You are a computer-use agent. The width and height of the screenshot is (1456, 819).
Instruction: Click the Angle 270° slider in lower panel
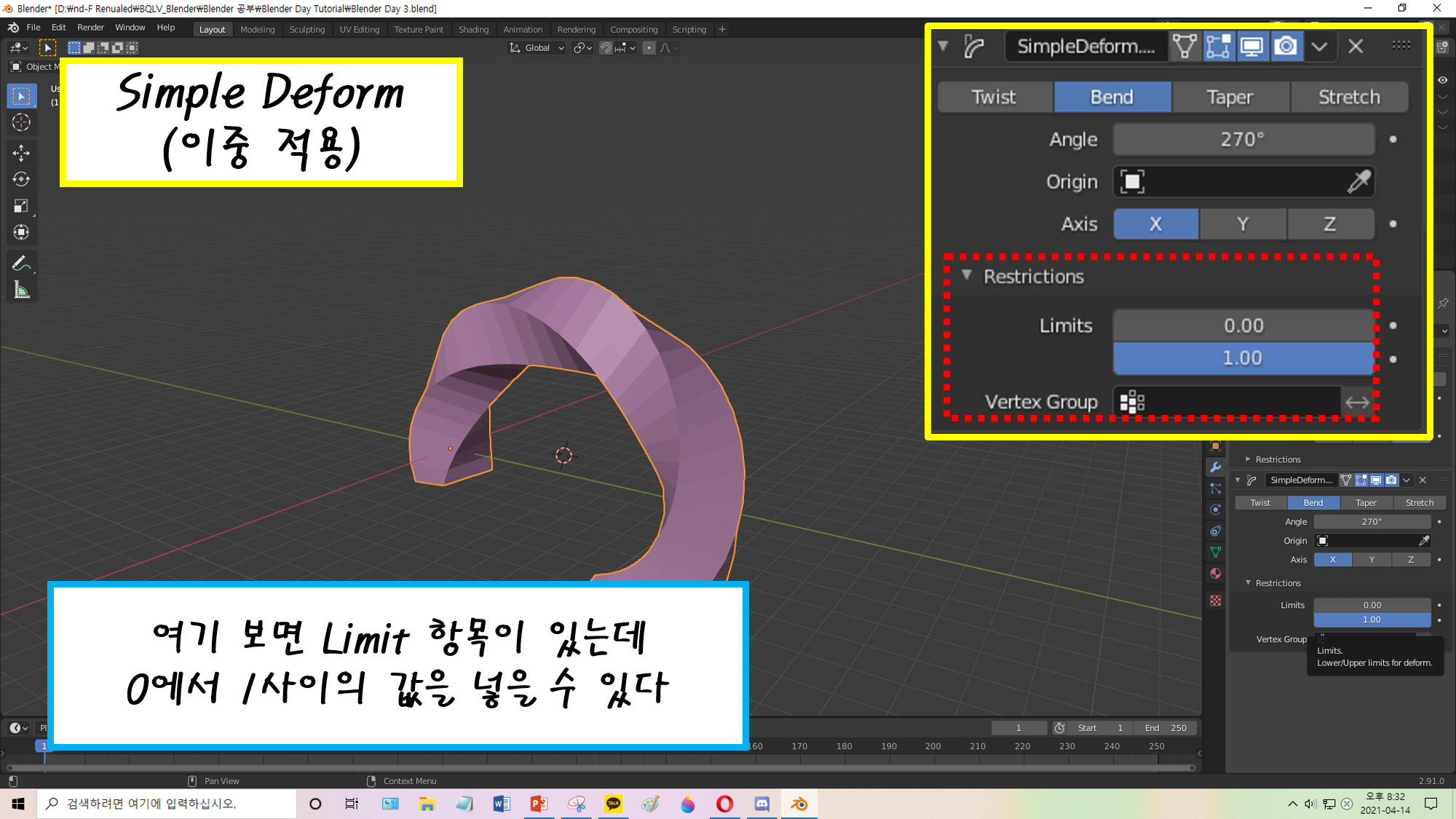(x=1372, y=522)
